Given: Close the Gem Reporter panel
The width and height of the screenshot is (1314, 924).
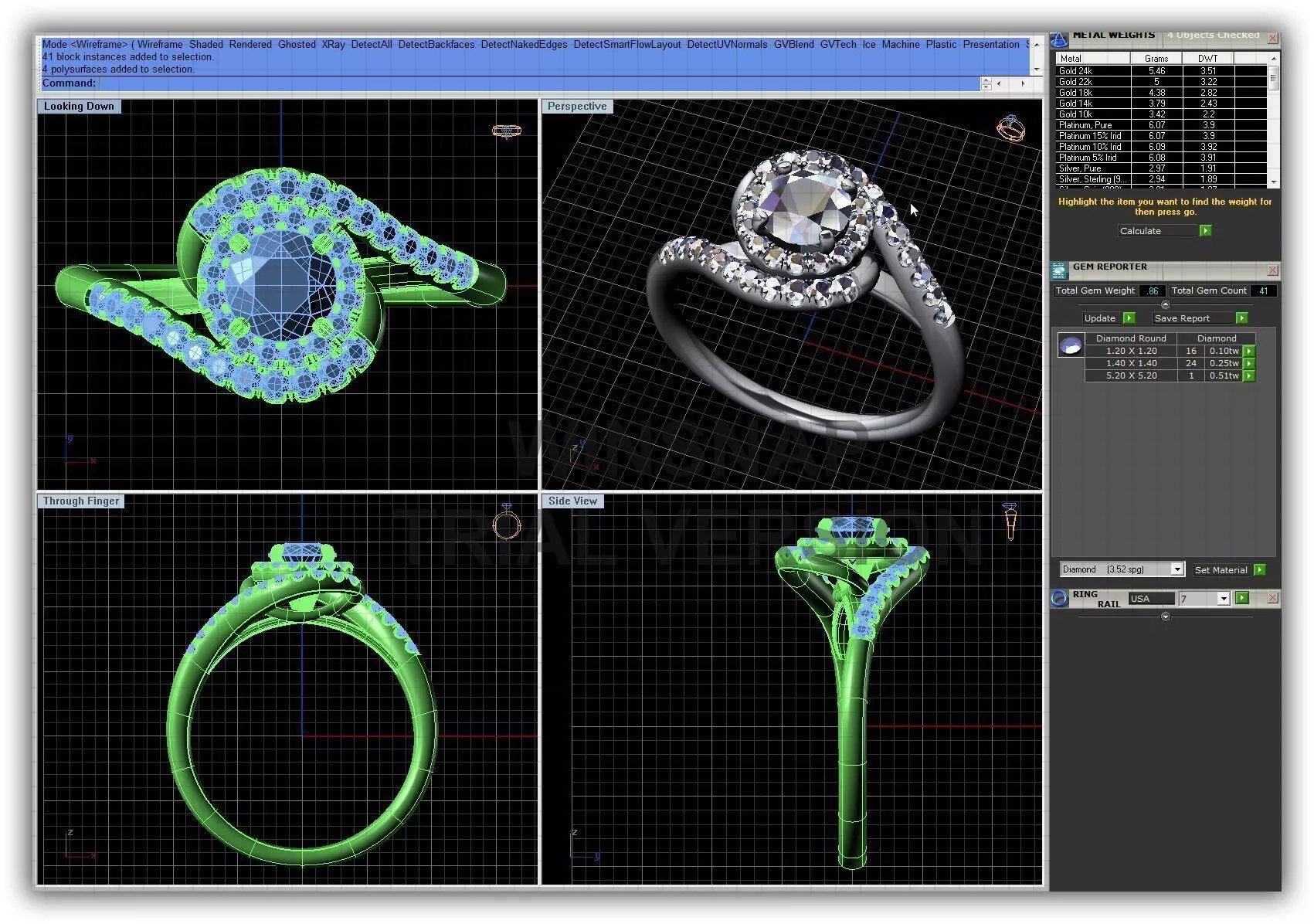Looking at the screenshot, I should pyautogui.click(x=1273, y=270).
